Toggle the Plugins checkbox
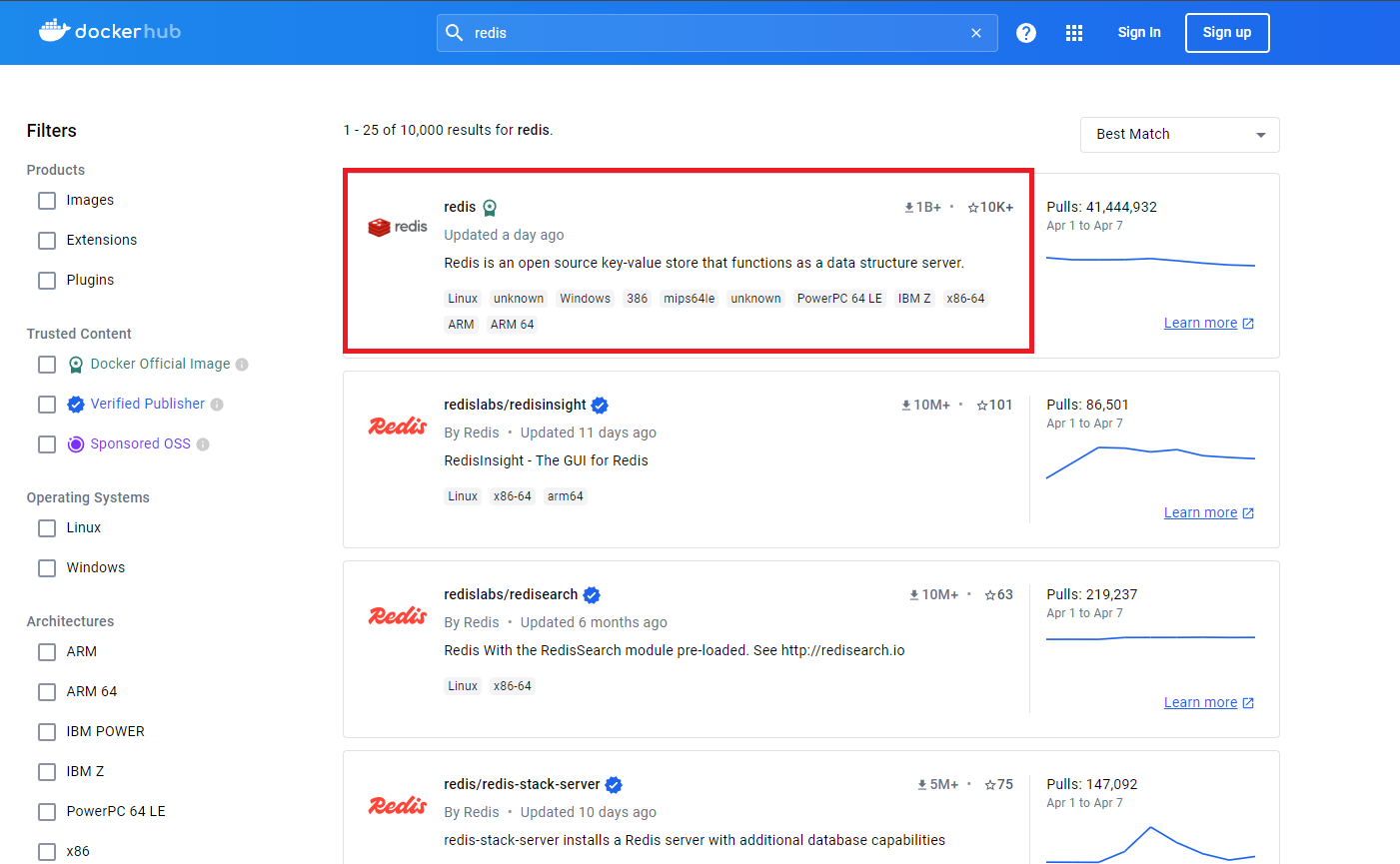 (x=47, y=281)
